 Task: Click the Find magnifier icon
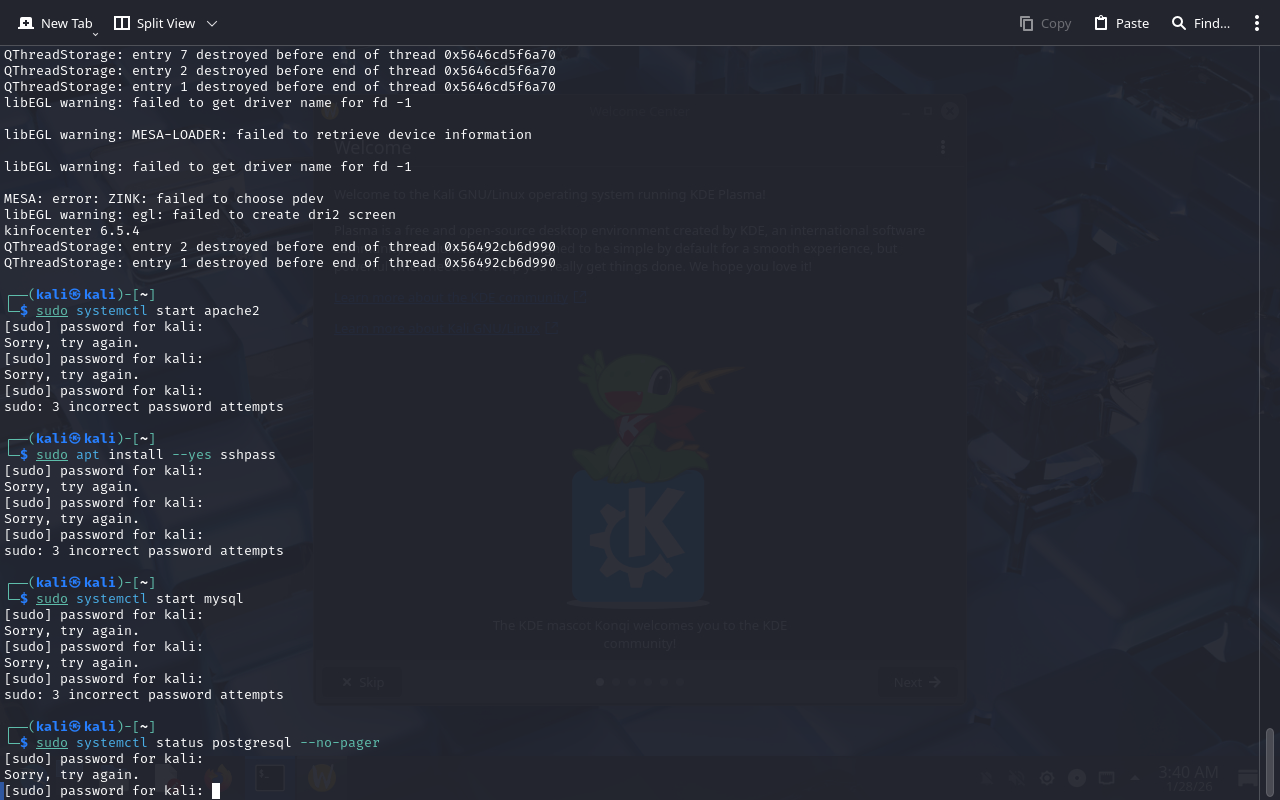pos(1179,23)
